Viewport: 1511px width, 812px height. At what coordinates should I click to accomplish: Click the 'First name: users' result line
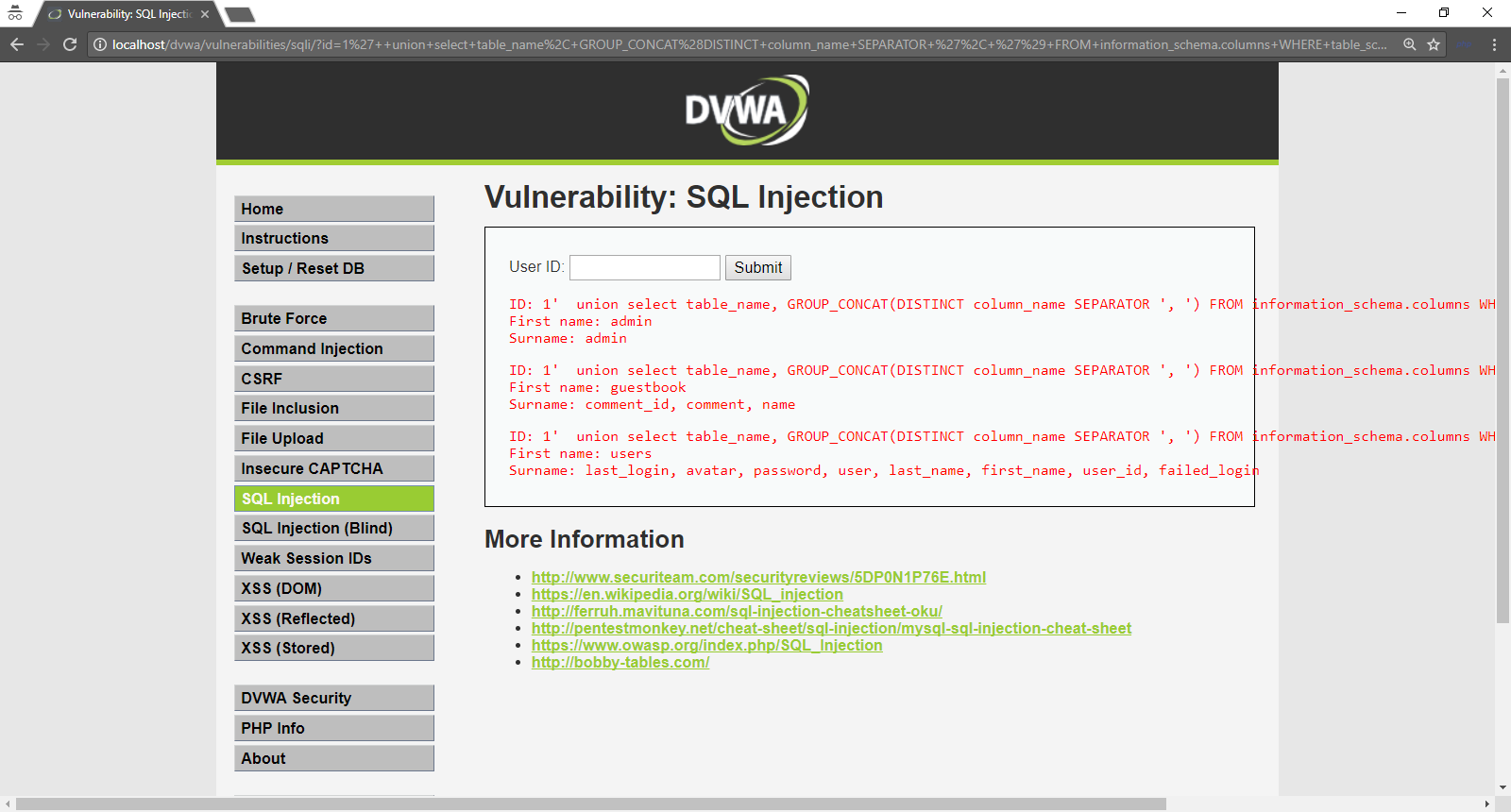pyautogui.click(x=580, y=453)
